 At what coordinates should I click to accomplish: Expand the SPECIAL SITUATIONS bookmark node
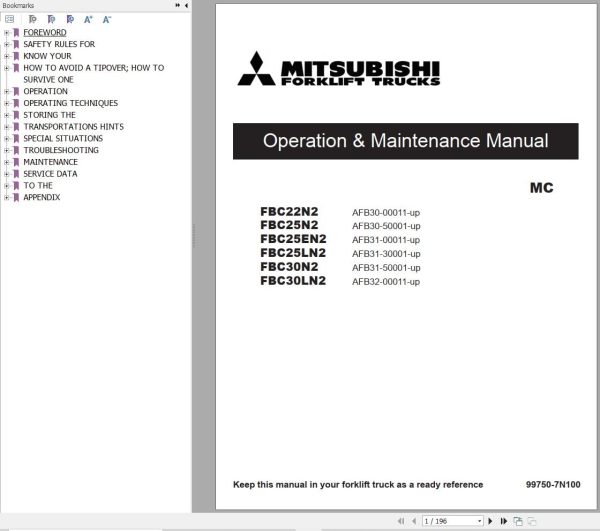[7, 138]
